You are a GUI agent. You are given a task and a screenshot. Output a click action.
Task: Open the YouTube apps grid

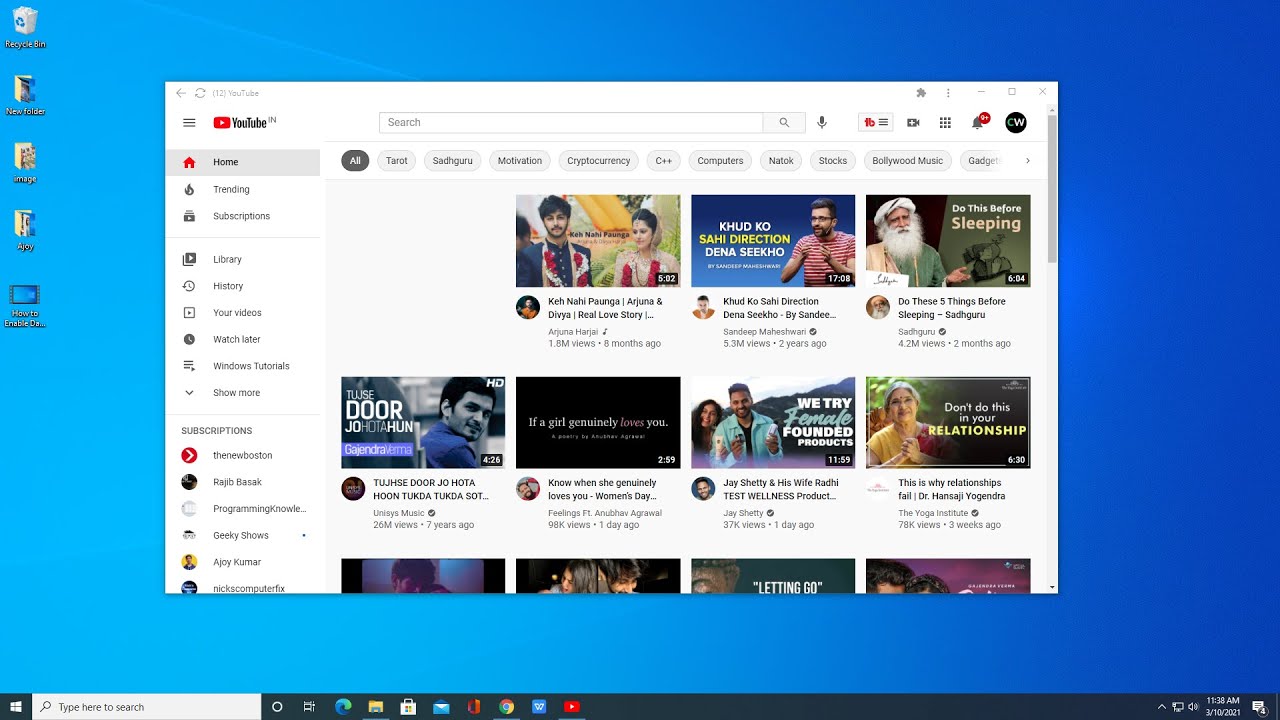click(945, 122)
